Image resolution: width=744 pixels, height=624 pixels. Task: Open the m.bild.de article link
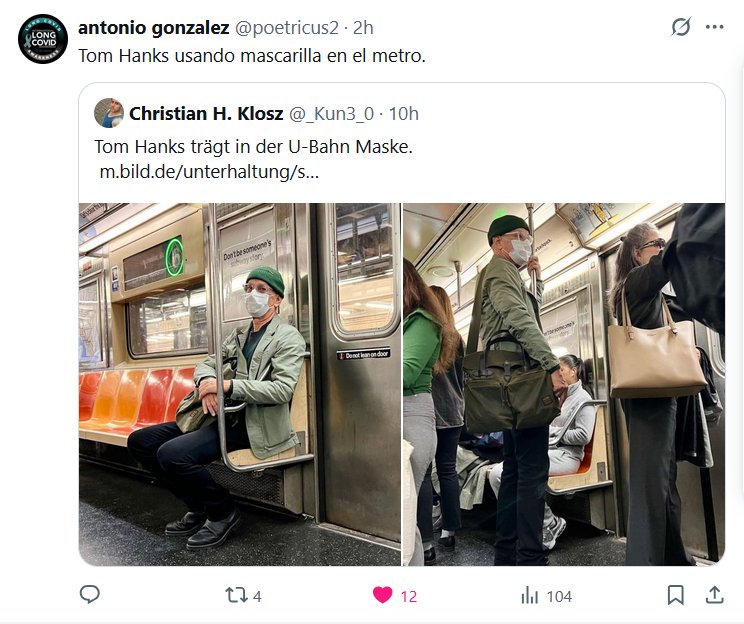[x=209, y=171]
